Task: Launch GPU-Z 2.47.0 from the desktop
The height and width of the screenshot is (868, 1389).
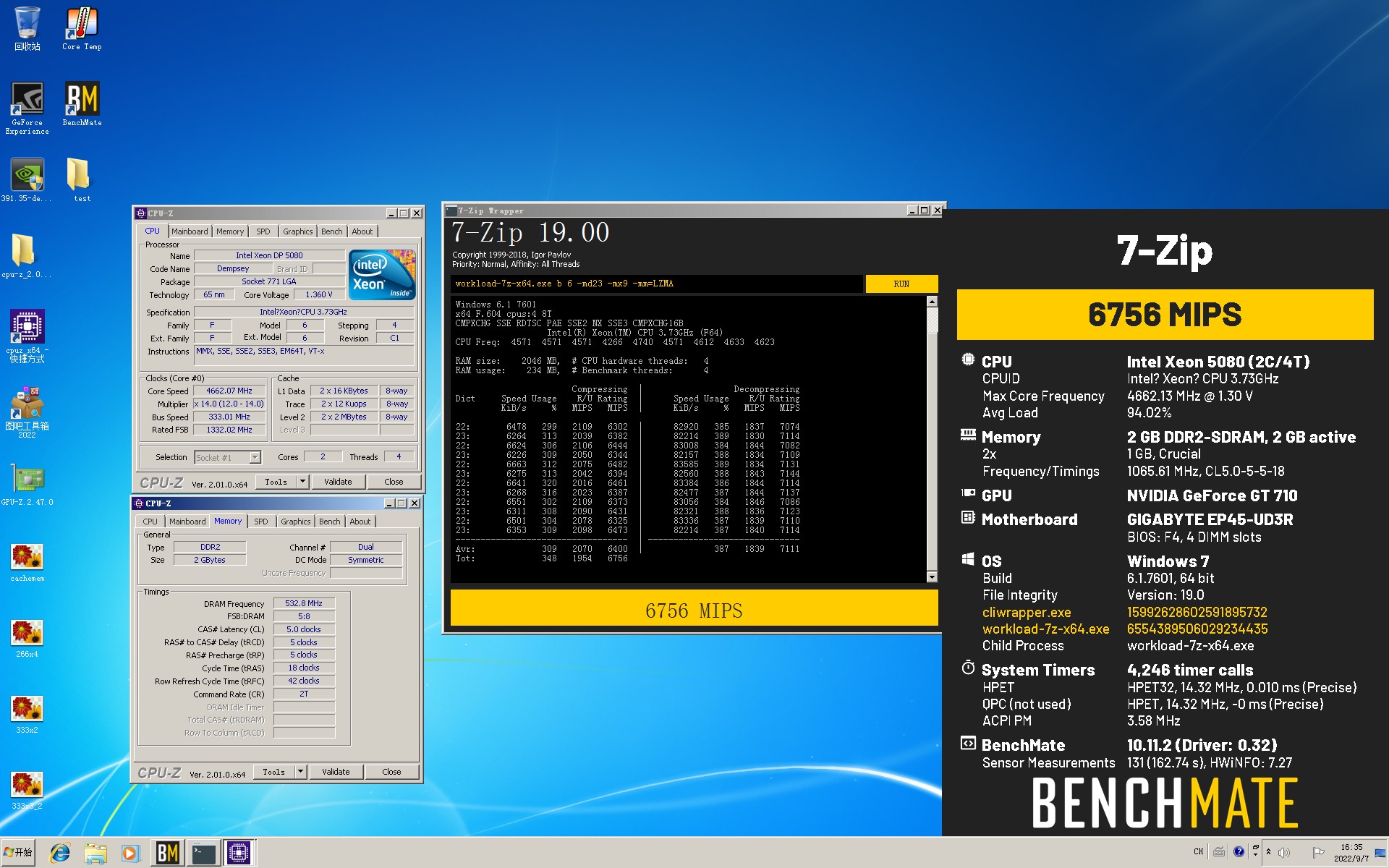Action: click(27, 485)
